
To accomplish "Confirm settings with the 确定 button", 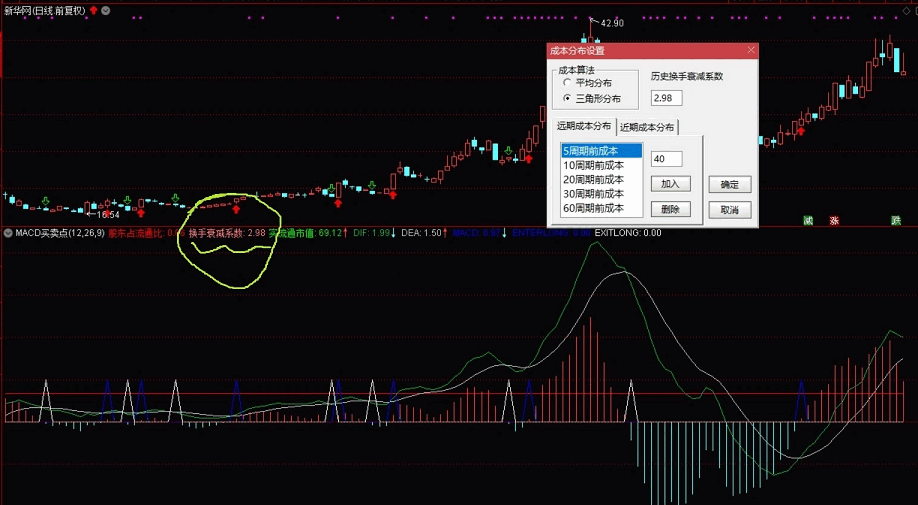I will pos(729,184).
